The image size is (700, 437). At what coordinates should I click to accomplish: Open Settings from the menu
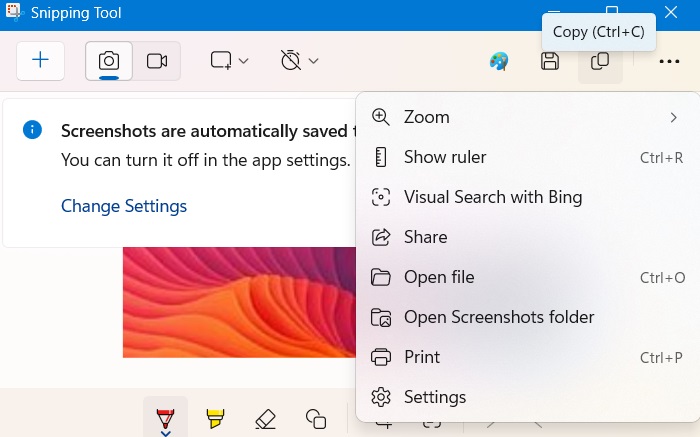528,397
